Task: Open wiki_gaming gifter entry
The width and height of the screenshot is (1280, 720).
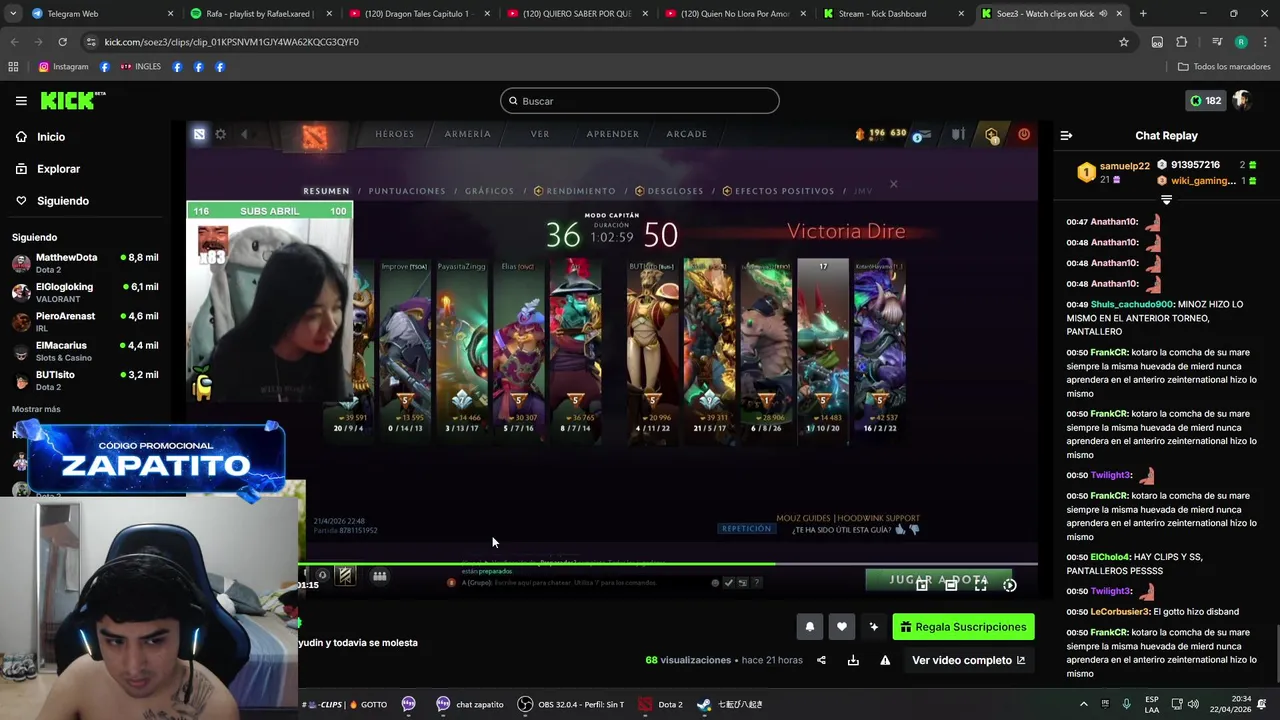Action: tap(1197, 181)
